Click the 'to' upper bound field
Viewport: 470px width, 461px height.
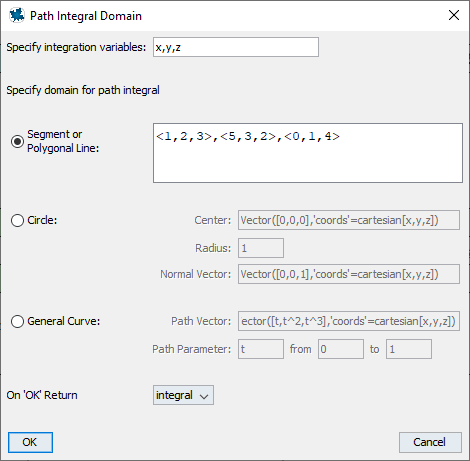[409, 349]
